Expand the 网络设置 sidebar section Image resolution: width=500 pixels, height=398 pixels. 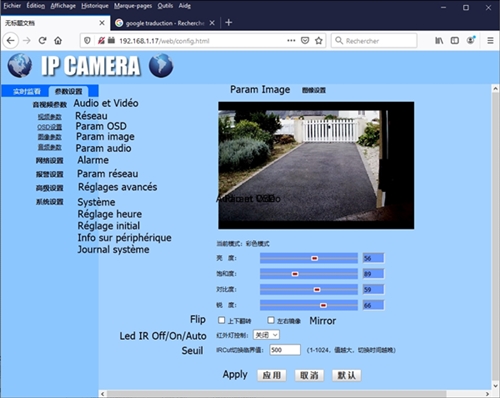[x=50, y=161]
